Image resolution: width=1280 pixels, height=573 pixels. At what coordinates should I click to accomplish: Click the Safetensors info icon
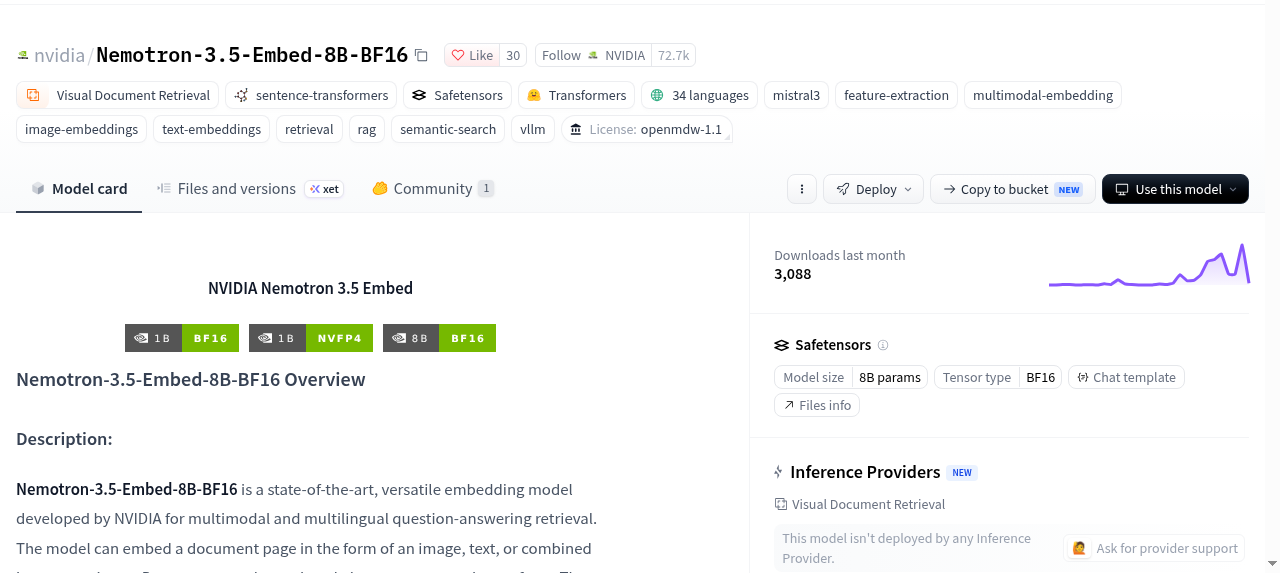pyautogui.click(x=883, y=345)
